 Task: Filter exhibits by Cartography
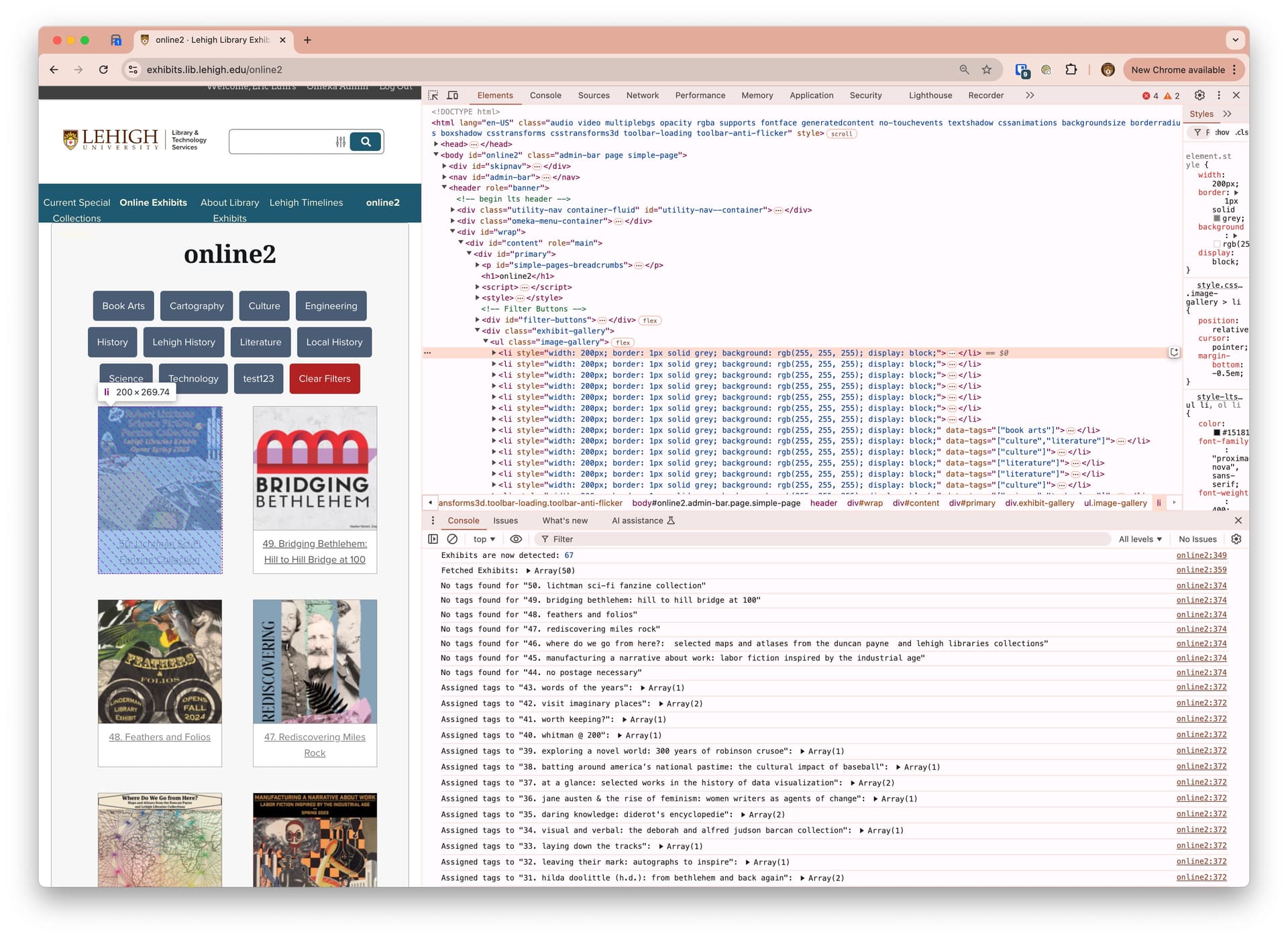coord(197,306)
